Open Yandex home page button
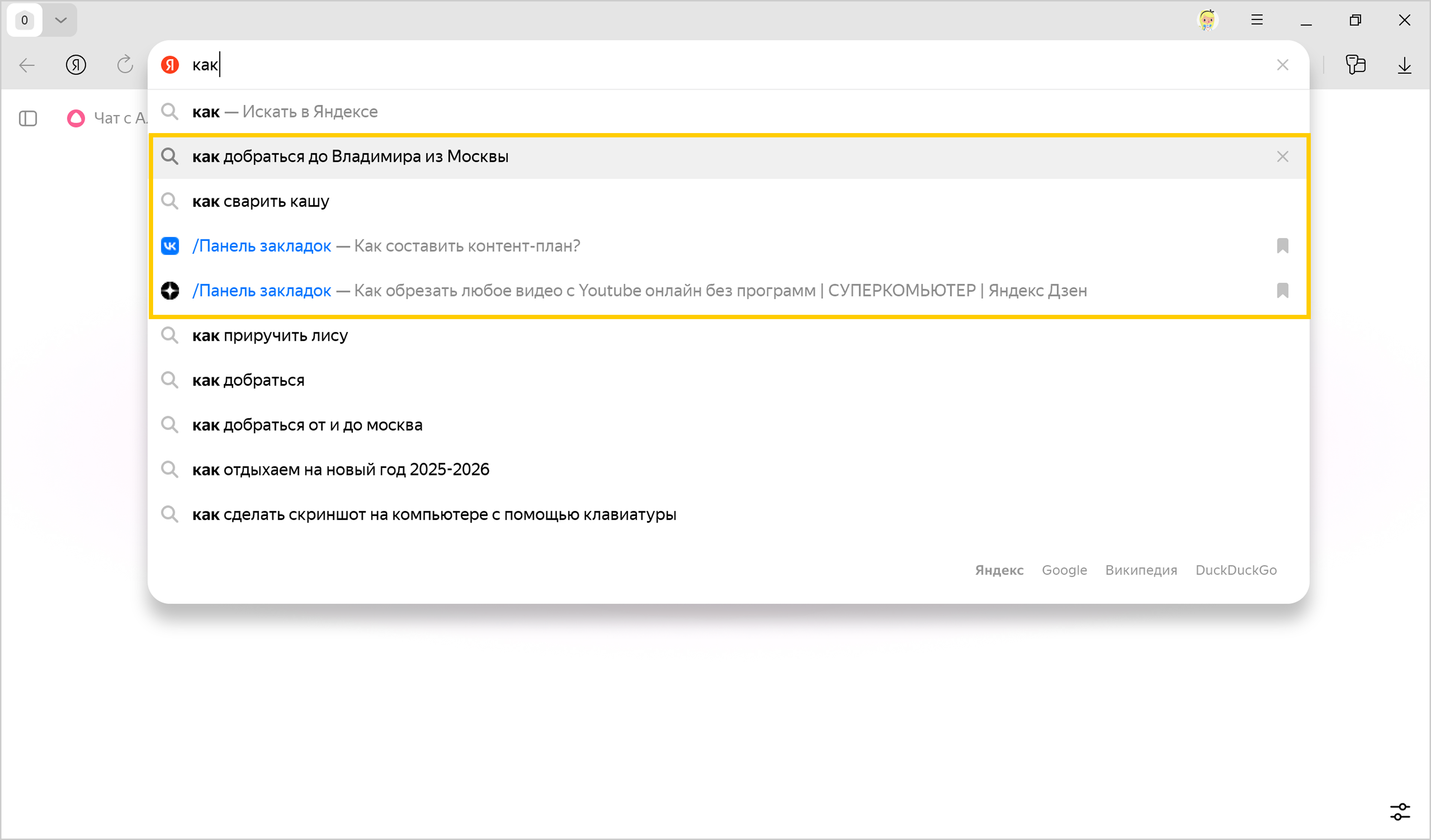 (x=75, y=65)
